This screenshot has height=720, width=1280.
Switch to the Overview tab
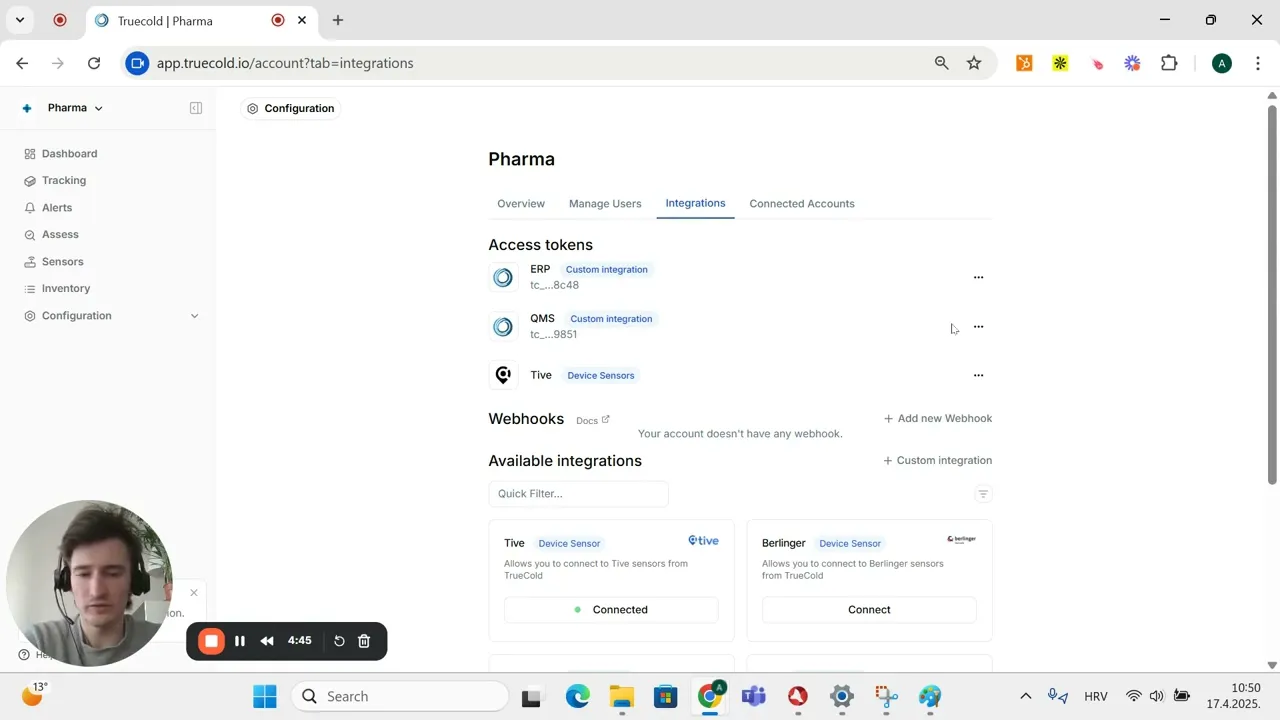pos(521,204)
